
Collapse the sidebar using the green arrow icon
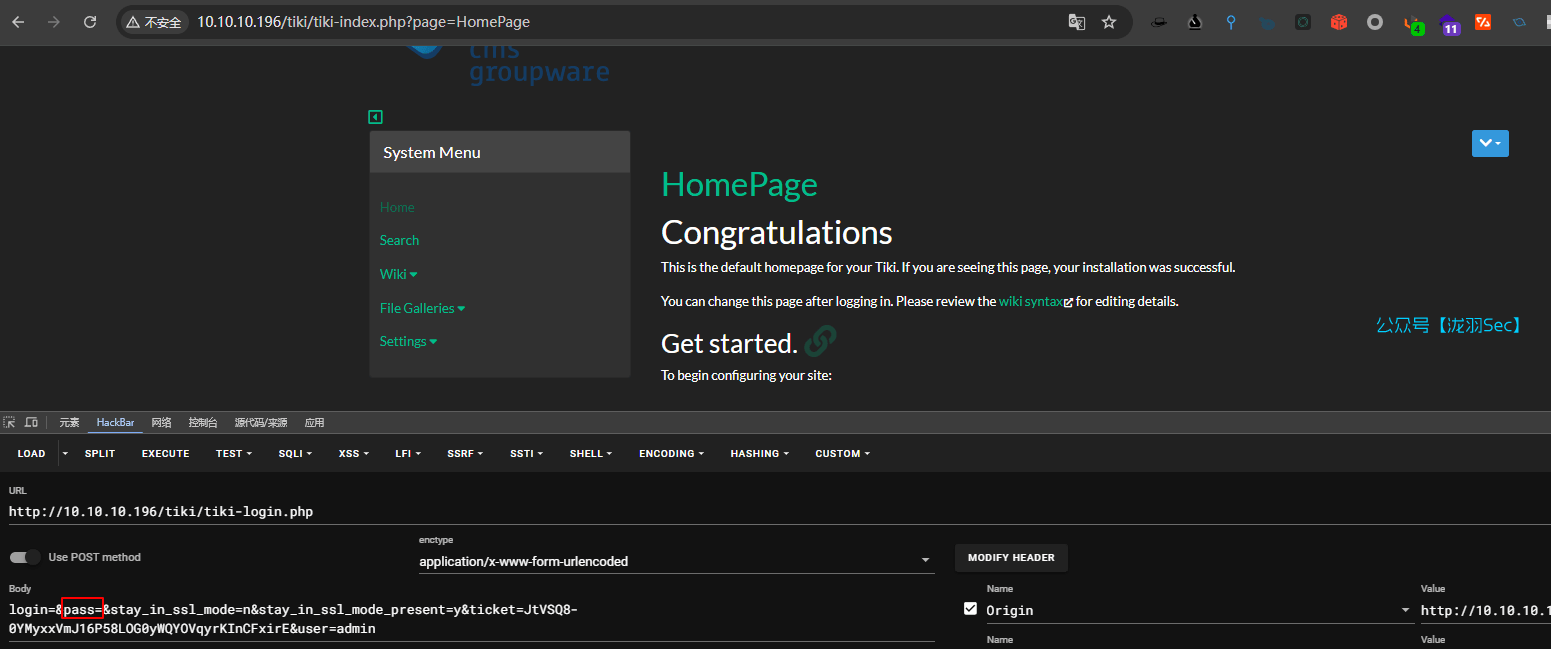click(376, 117)
